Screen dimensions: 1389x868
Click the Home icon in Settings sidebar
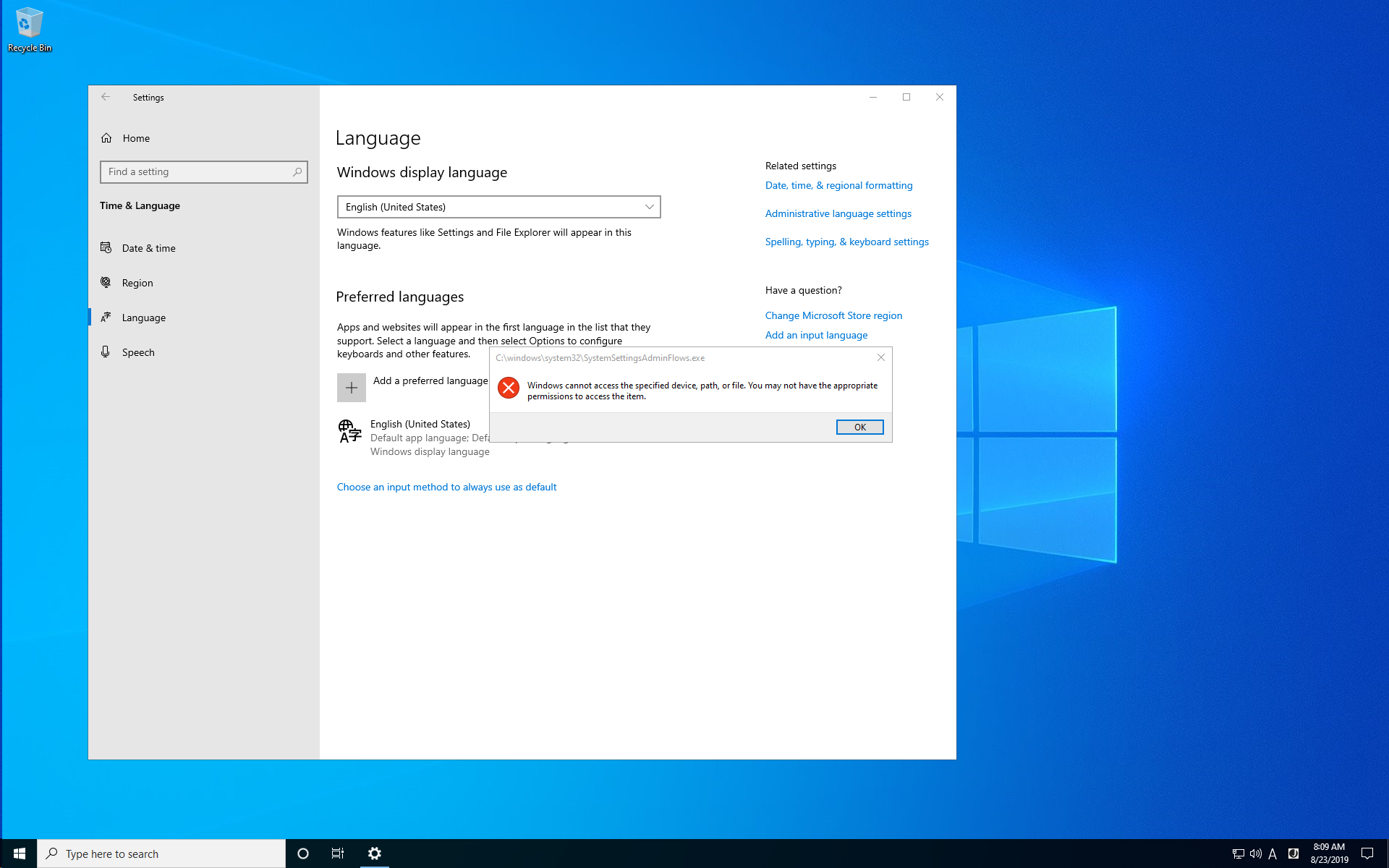coord(106,137)
